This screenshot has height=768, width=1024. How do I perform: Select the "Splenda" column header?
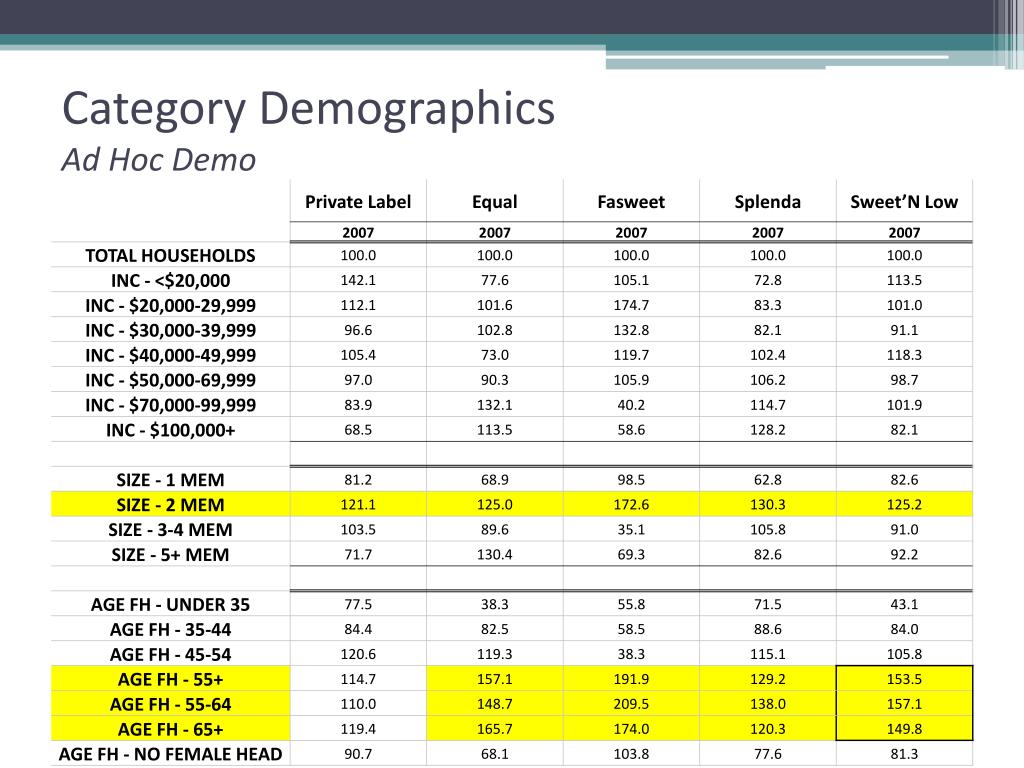pos(767,202)
